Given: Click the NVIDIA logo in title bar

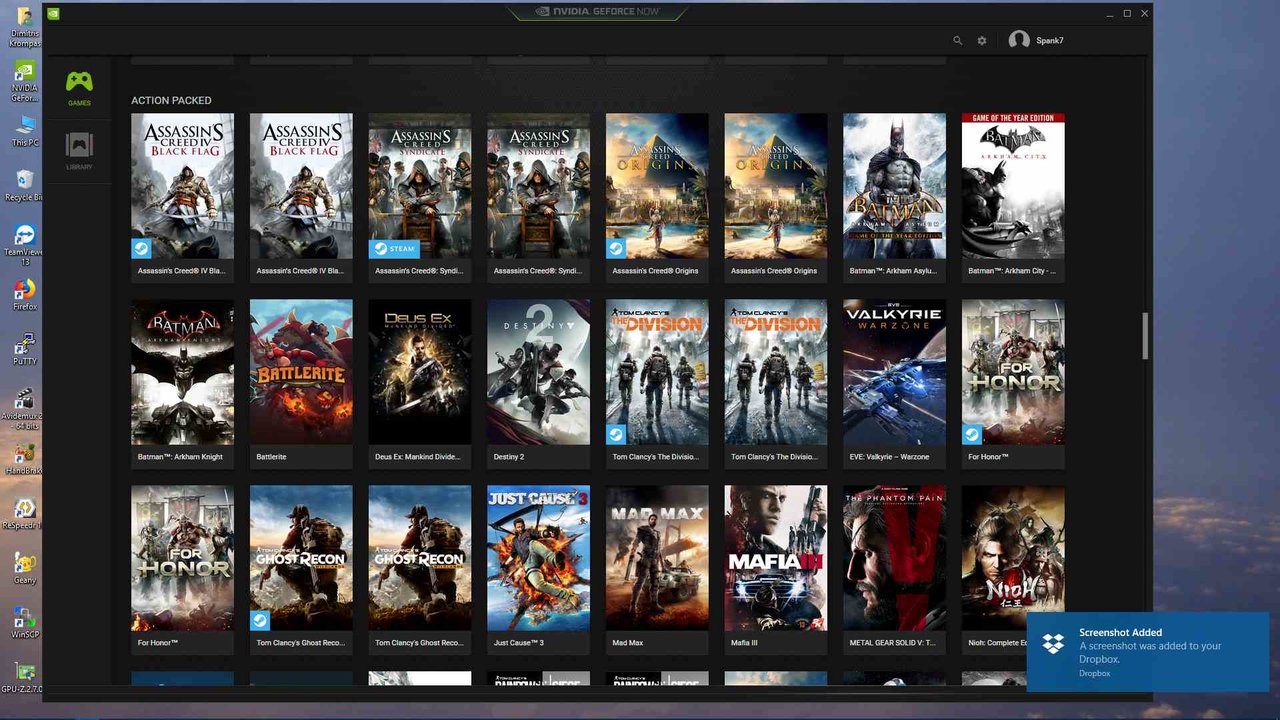Looking at the screenshot, I should click(x=53, y=14).
